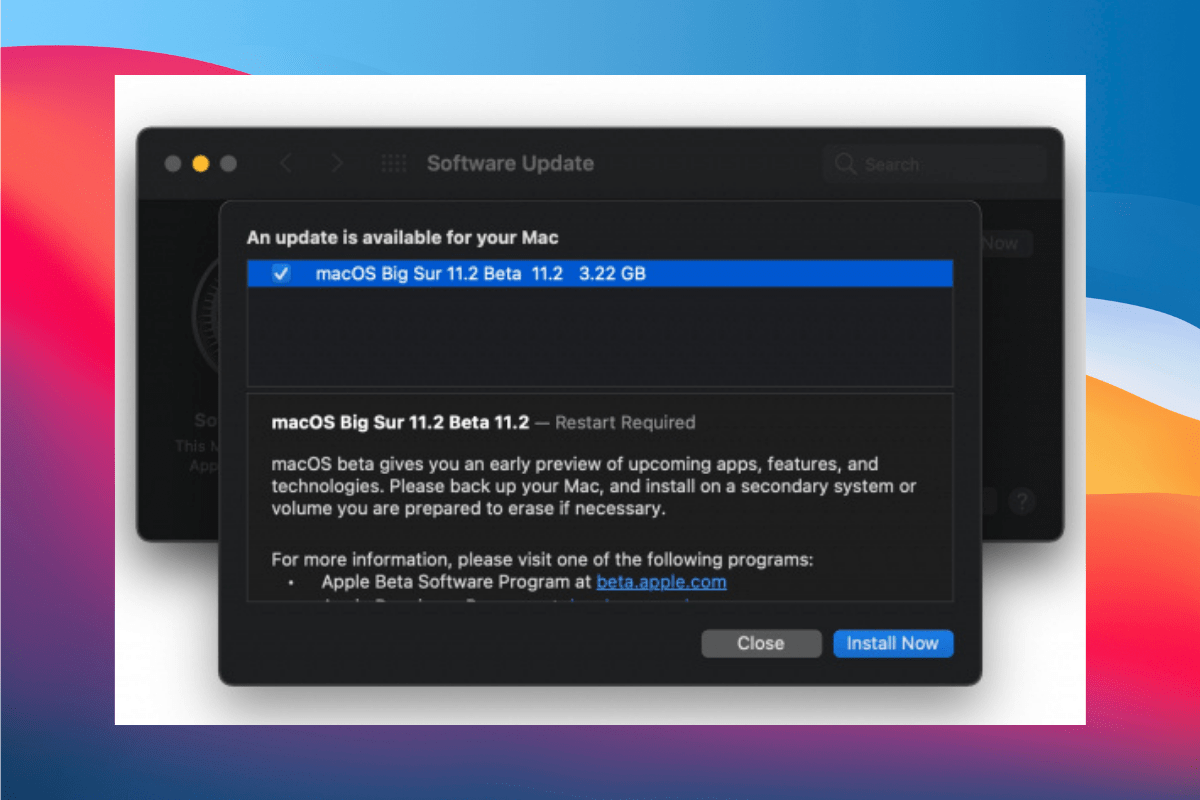Select the 3.22 GB size text
The height and width of the screenshot is (800, 1200).
[612, 273]
